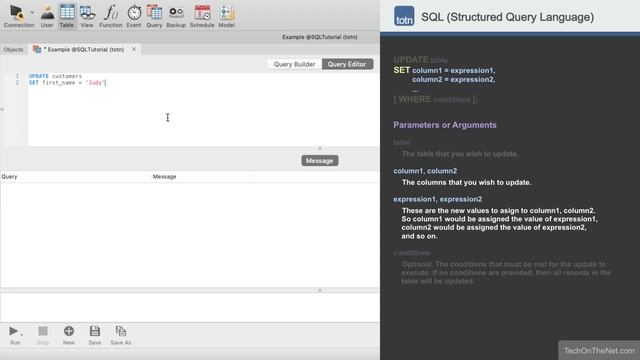Click into the SQL query editor area
Image resolution: width=640 pixels, height=360 pixels.
tap(203, 109)
